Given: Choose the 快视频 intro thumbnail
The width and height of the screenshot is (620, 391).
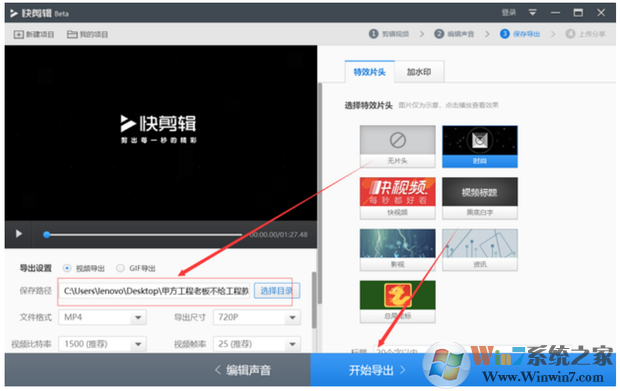Looking at the screenshot, I should point(397,198).
